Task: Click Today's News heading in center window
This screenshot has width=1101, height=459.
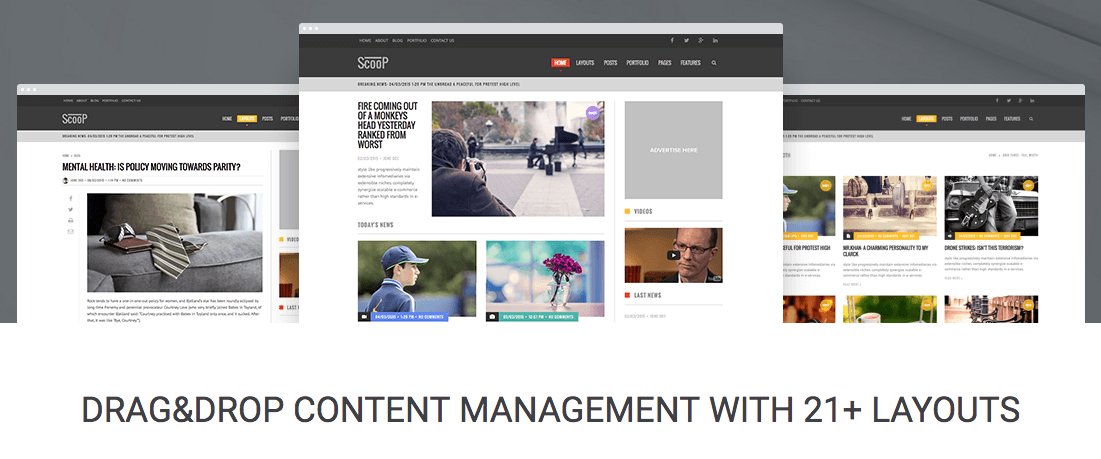Action: click(376, 225)
